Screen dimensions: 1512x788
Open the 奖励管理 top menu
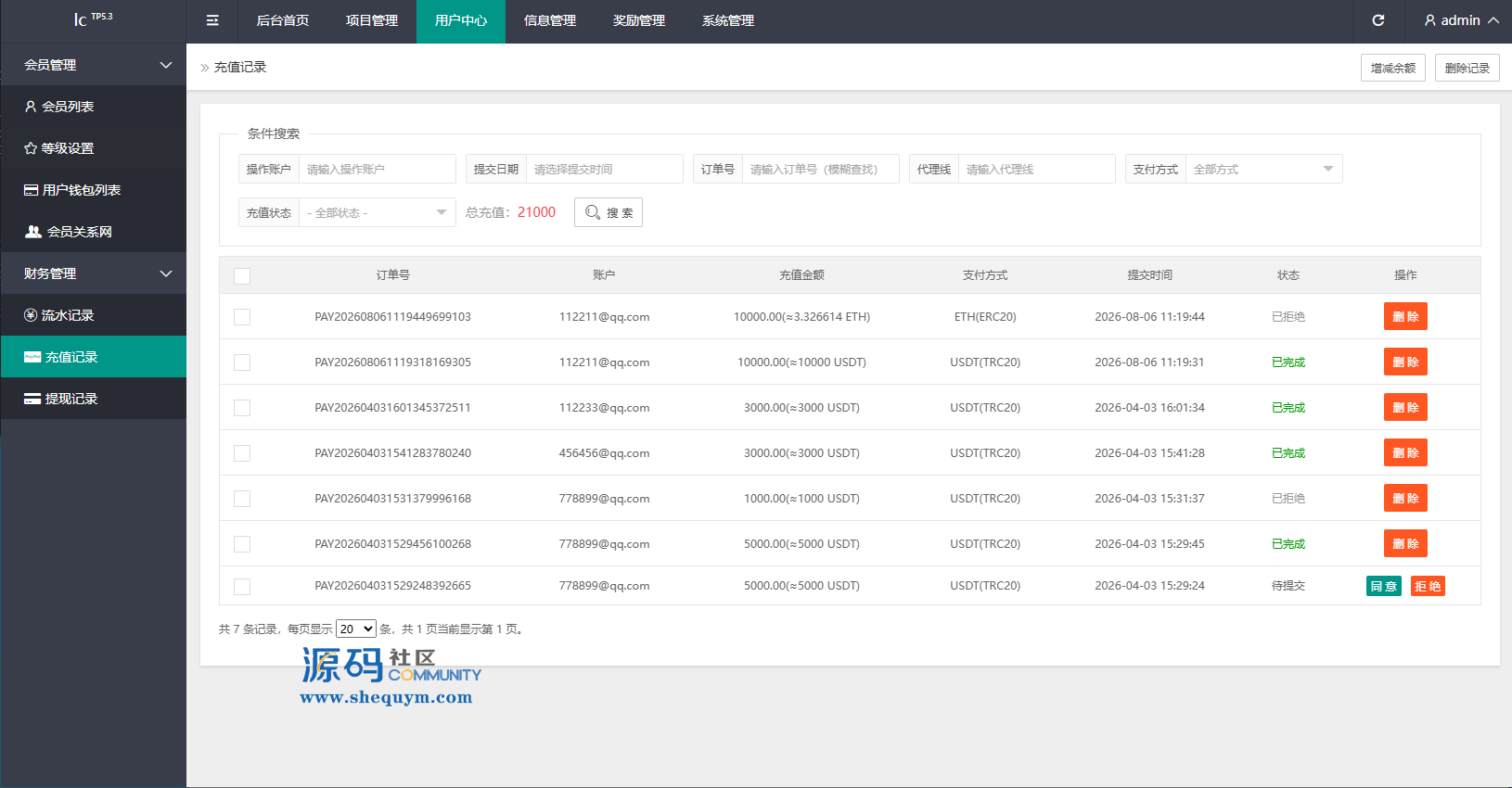click(x=639, y=21)
